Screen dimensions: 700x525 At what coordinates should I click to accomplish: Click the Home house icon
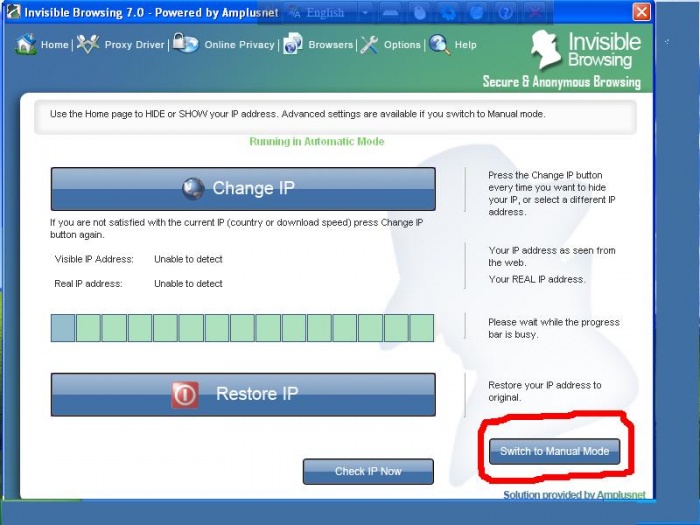click(x=25, y=44)
